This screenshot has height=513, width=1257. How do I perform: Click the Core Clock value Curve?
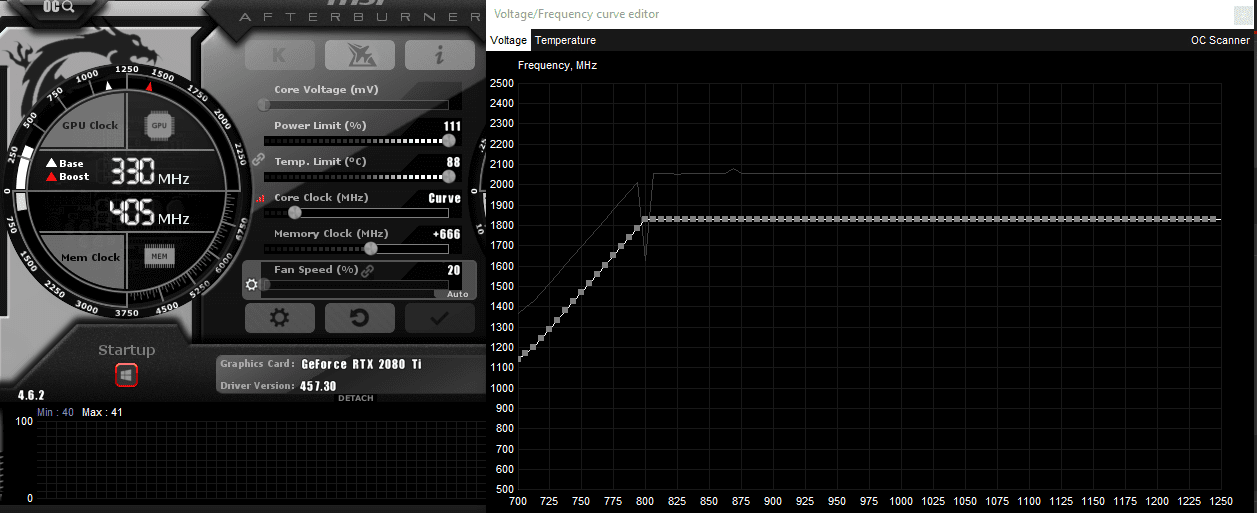coord(444,198)
